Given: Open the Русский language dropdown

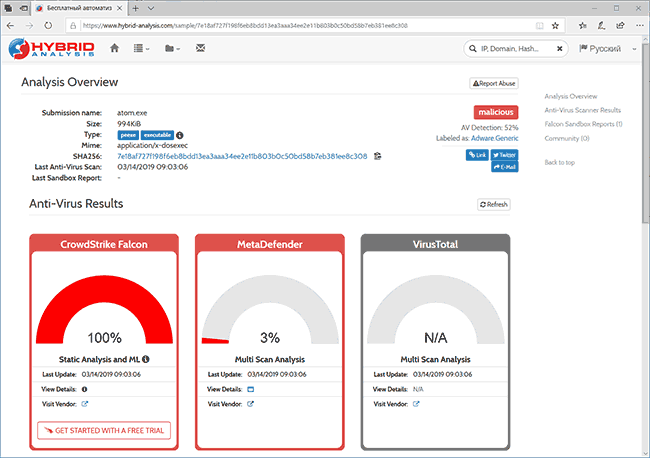Looking at the screenshot, I should point(607,49).
